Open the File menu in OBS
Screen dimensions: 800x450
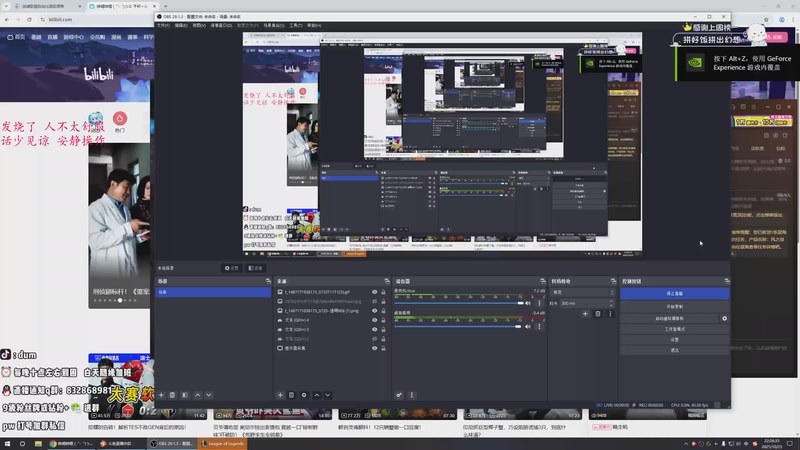[x=163, y=25]
